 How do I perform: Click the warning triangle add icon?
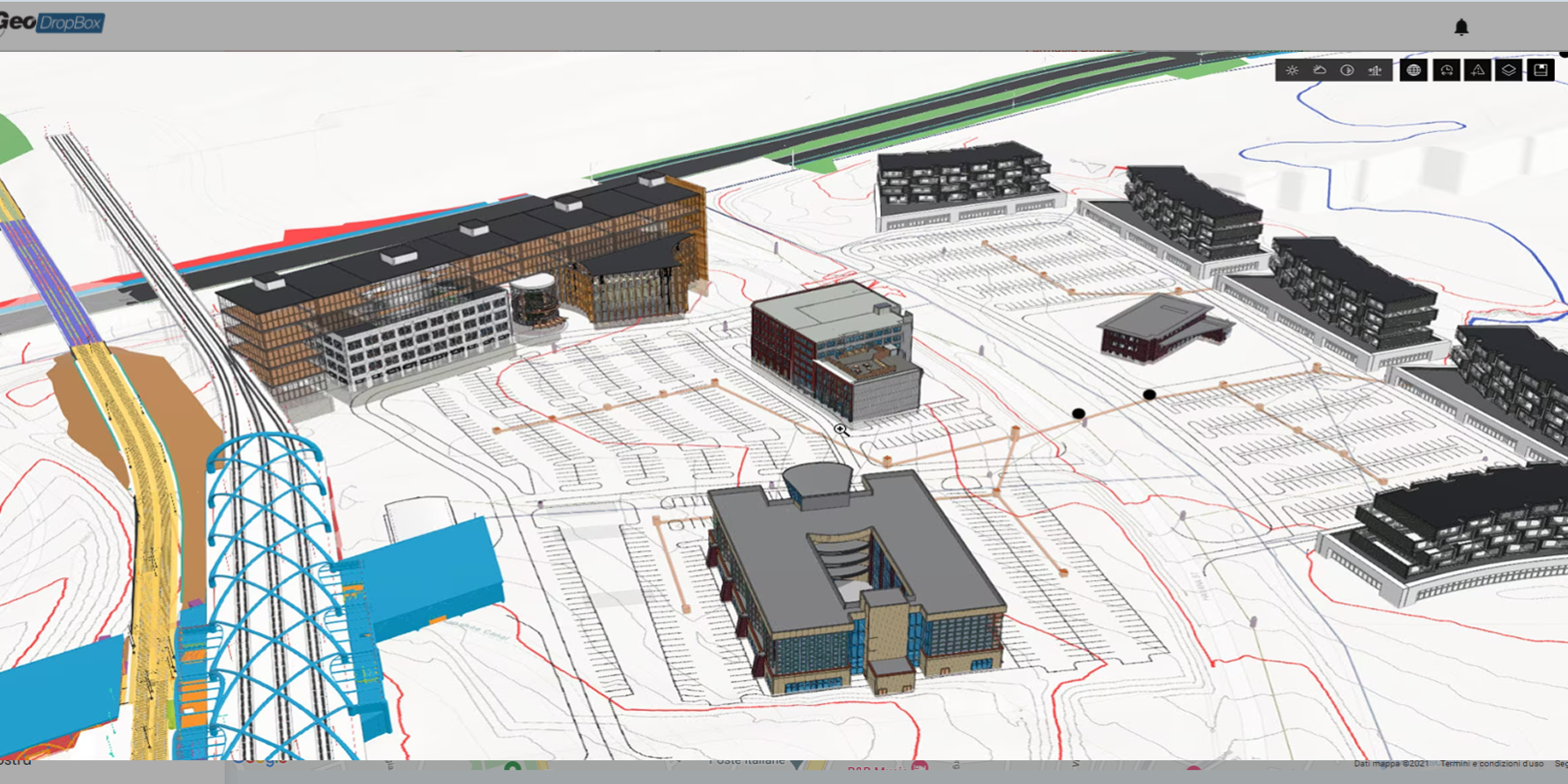pos(1478,70)
